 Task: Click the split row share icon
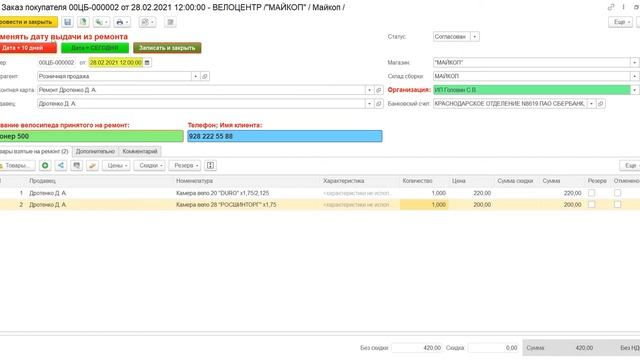(61, 165)
